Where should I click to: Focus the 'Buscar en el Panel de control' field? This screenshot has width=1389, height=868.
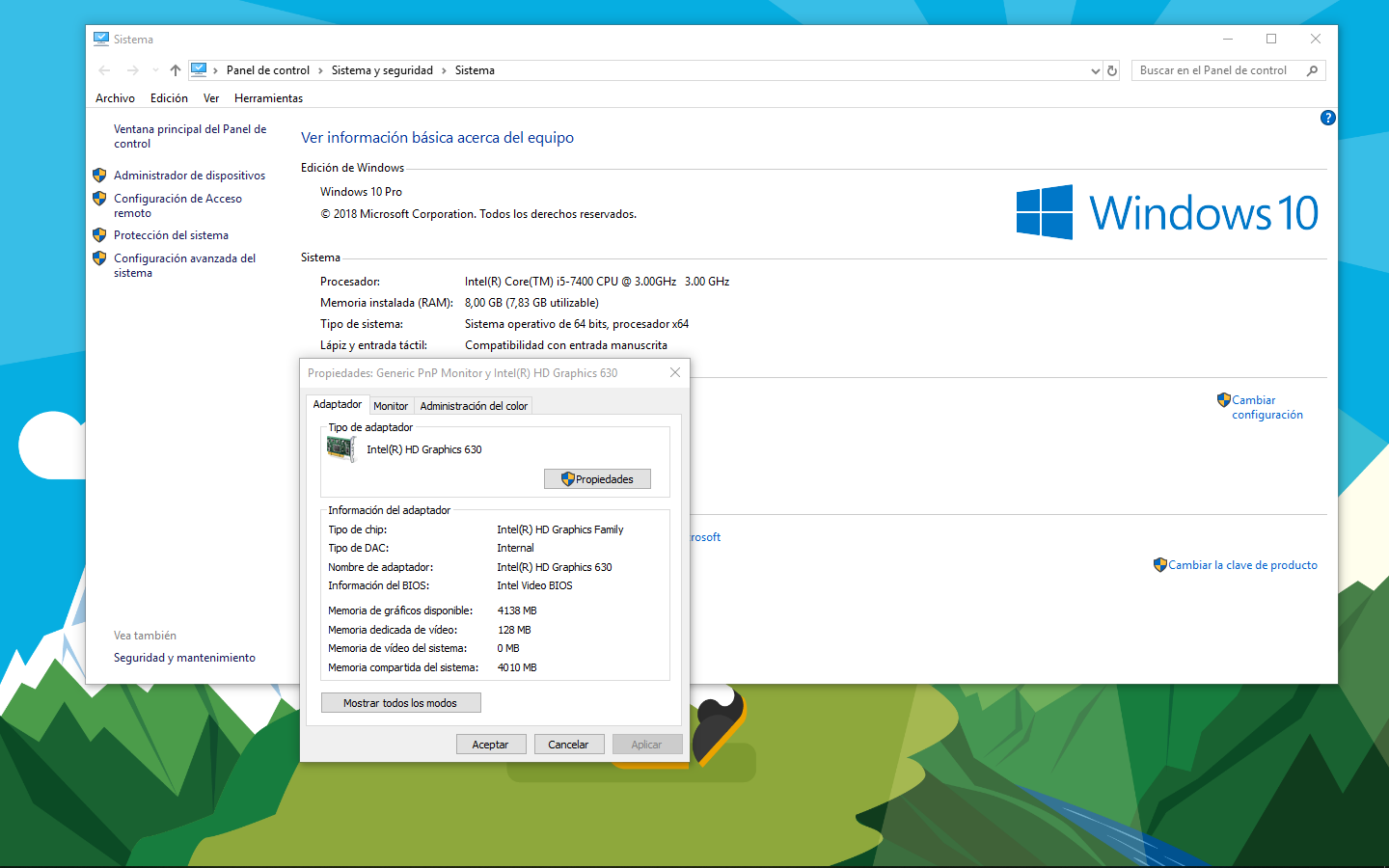coord(1228,70)
